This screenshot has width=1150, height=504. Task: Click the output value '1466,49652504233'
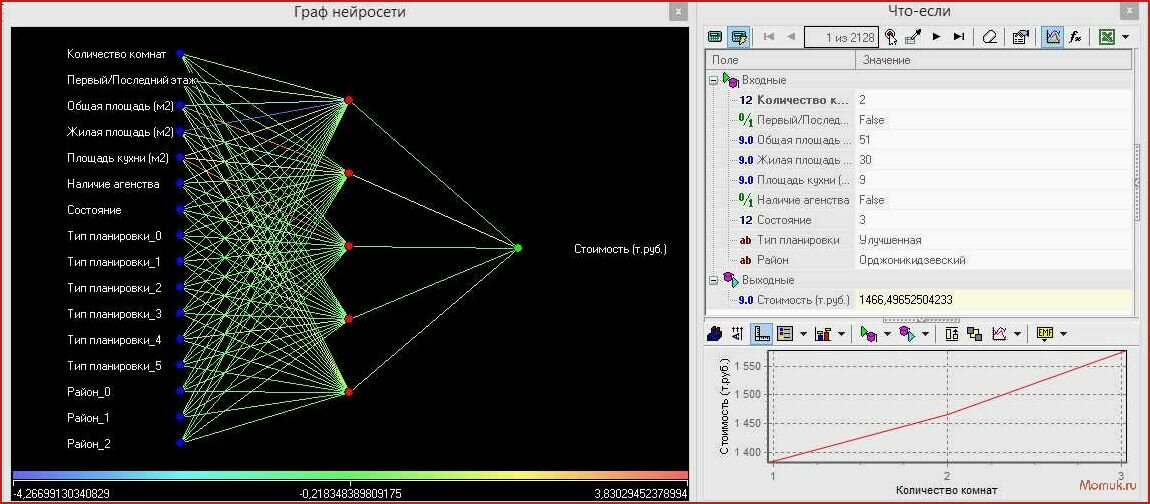pos(905,300)
